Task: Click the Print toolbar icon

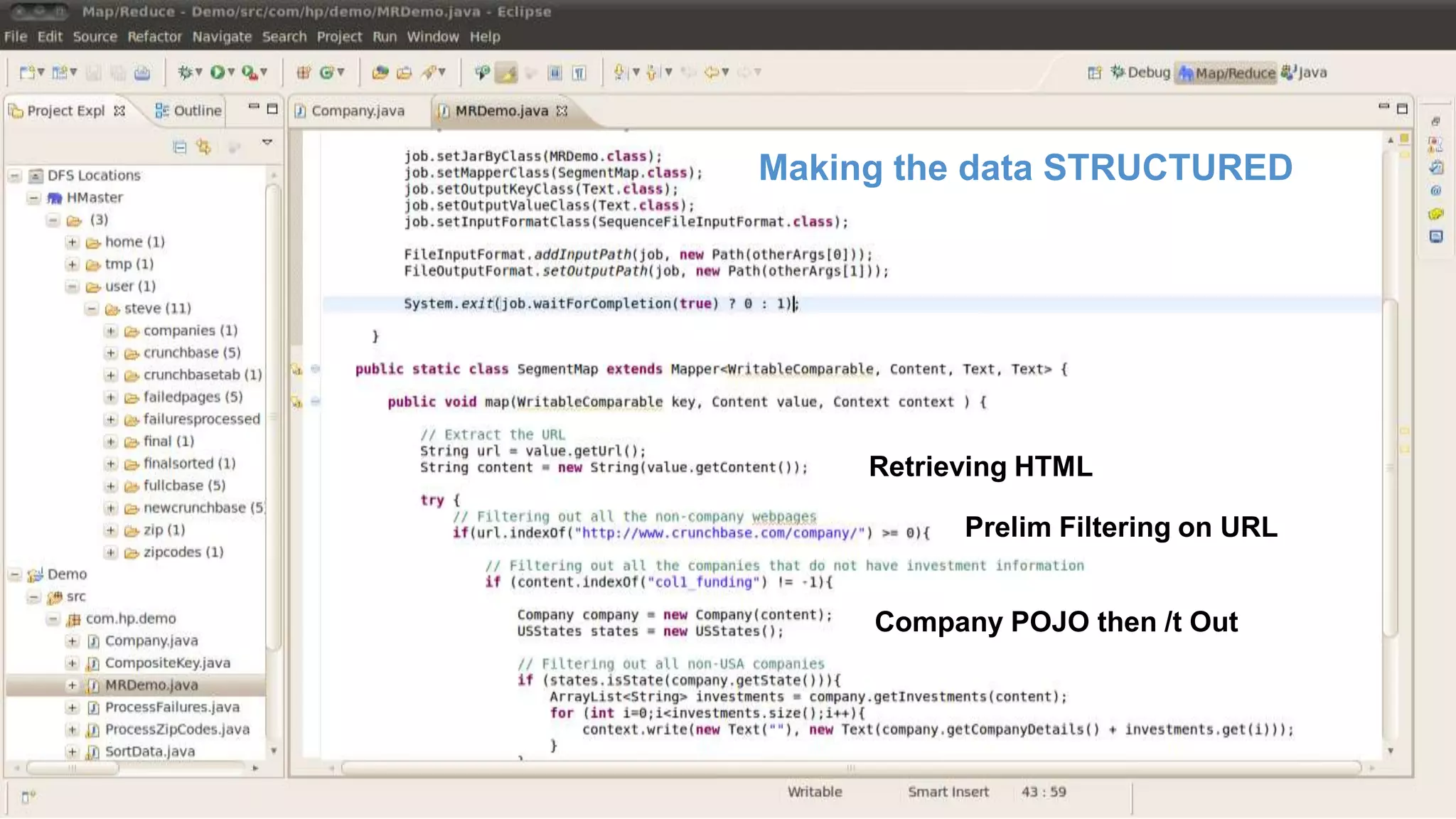Action: pyautogui.click(x=142, y=73)
